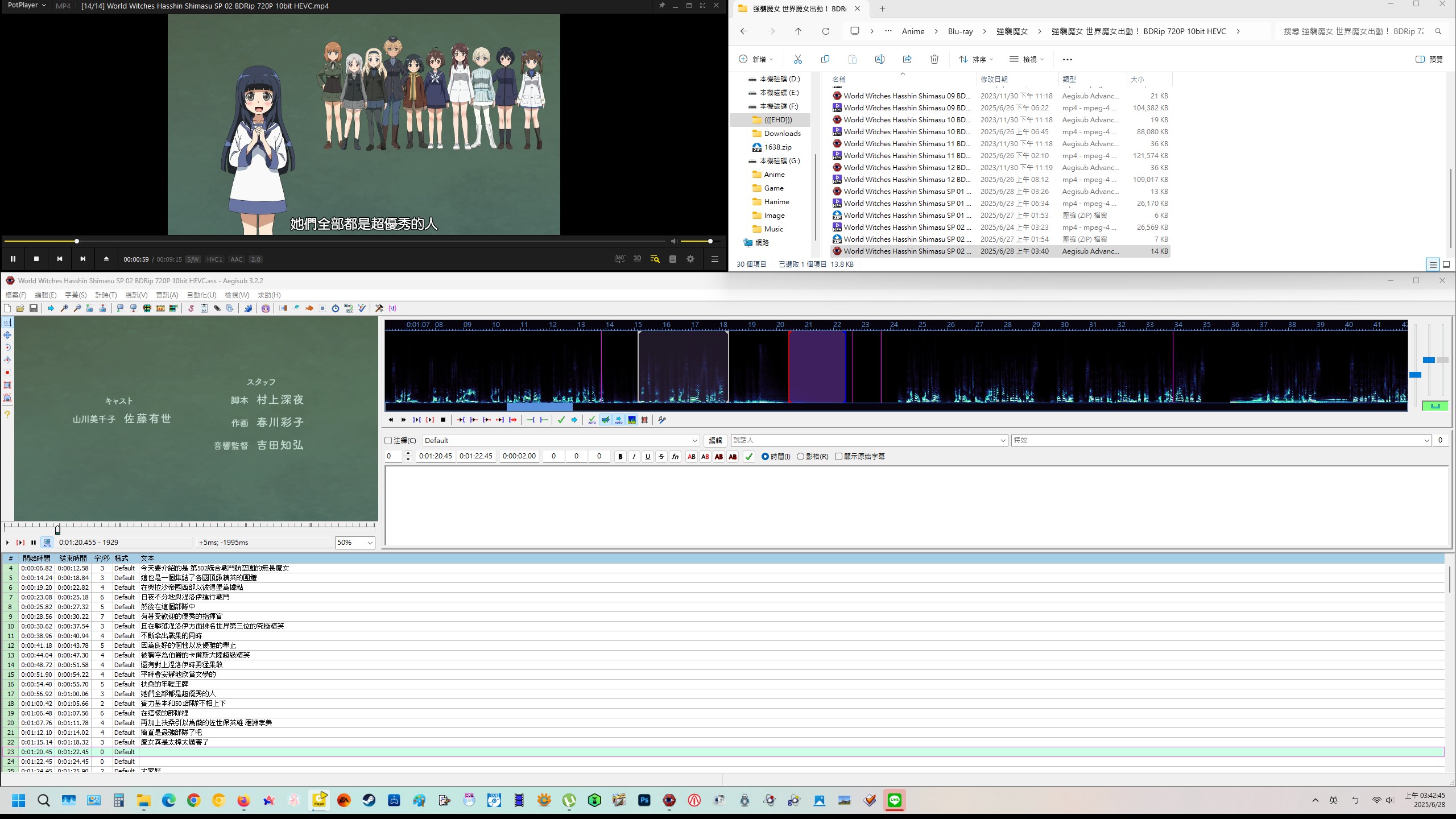The height and width of the screenshot is (819, 1456).
Task: Open the 排序 sort dropdown in Explorer
Action: tap(976, 59)
